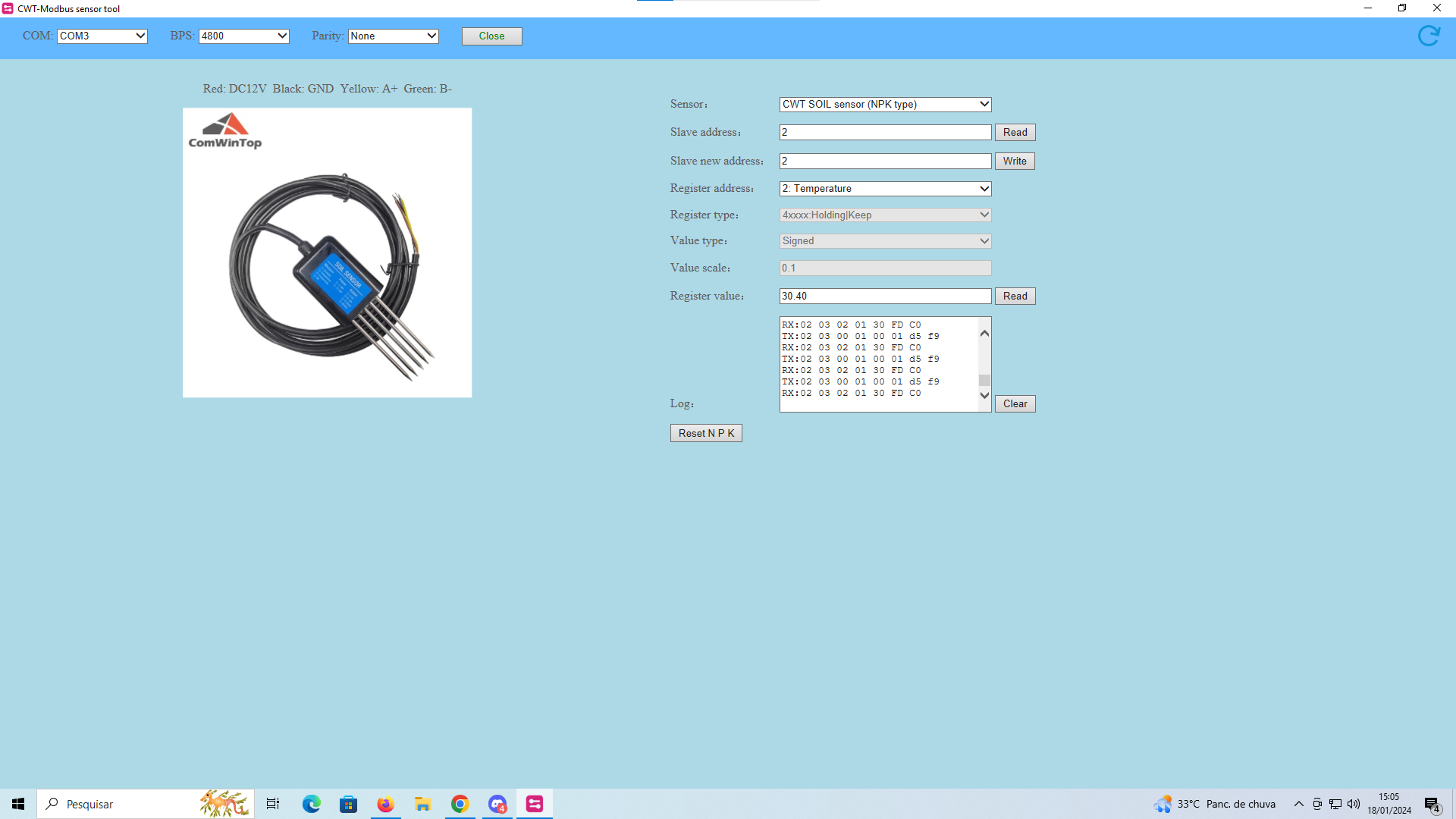Open the Register address dropdown
1456x819 pixels.
[885, 188]
